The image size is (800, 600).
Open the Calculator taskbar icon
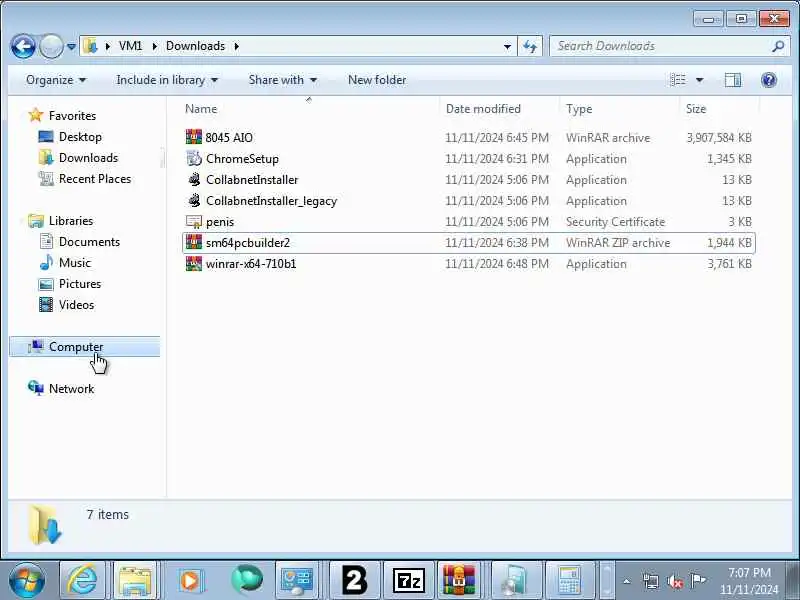click(569, 580)
